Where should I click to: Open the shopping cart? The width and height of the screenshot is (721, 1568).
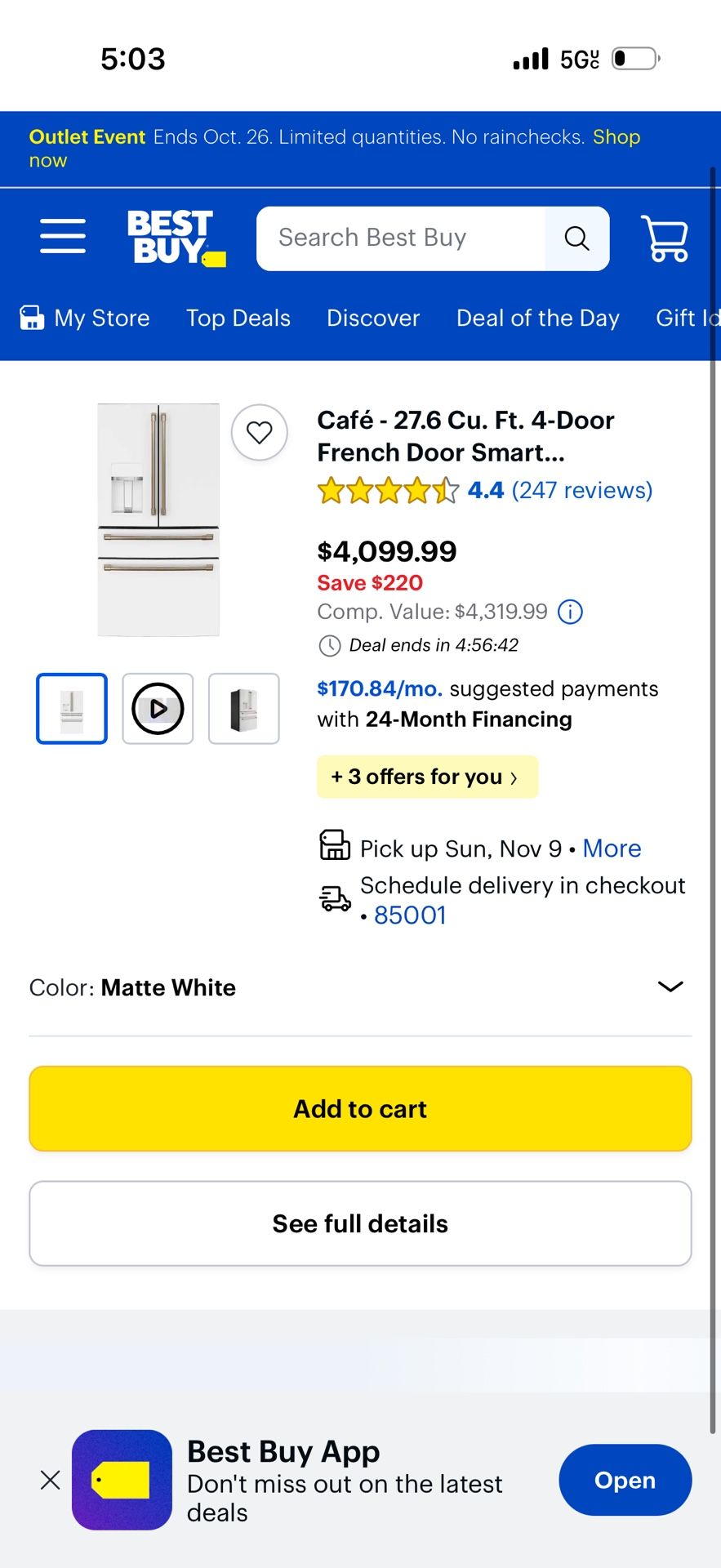(665, 238)
